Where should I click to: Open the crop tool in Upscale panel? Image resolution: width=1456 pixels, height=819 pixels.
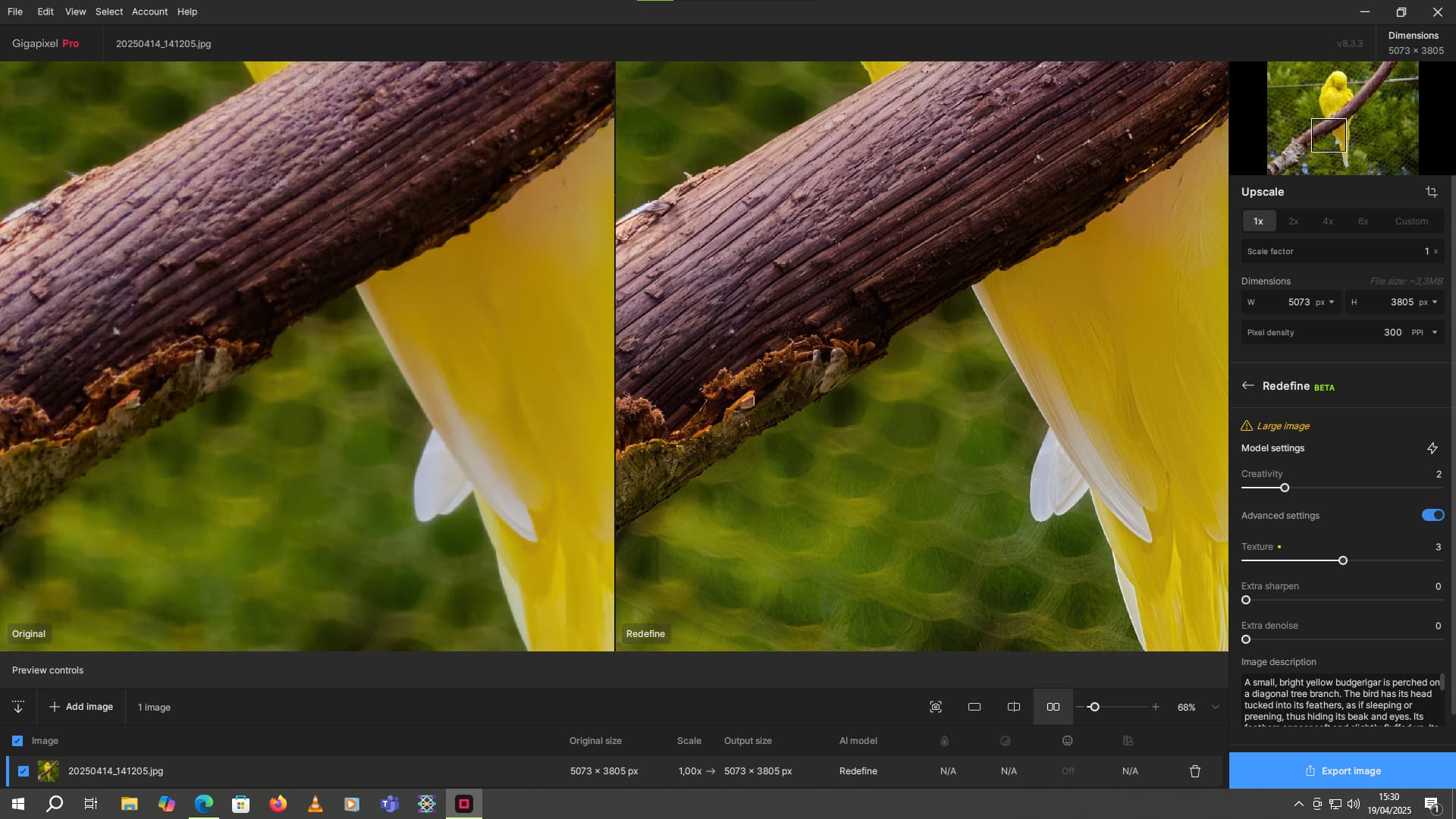pyautogui.click(x=1432, y=192)
